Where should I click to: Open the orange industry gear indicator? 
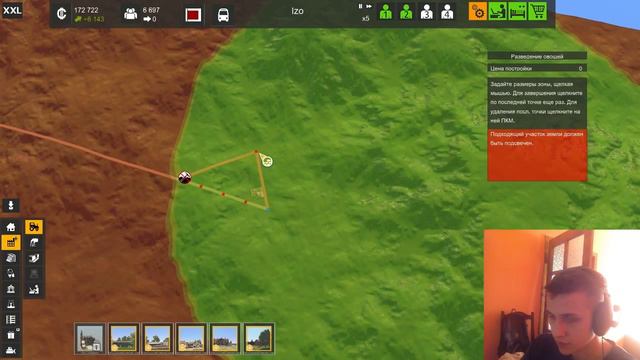tap(478, 11)
